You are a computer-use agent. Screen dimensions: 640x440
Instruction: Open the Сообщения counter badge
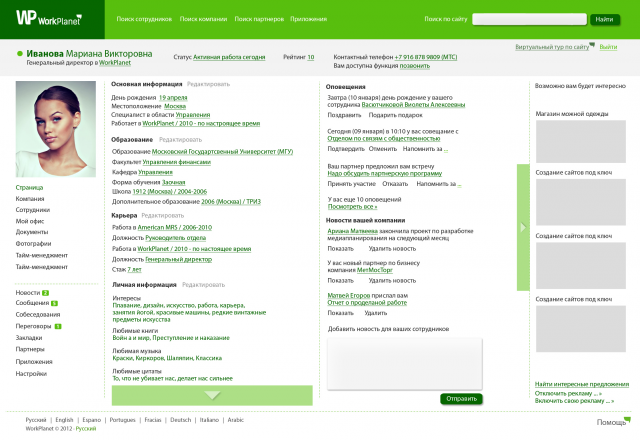54,303
